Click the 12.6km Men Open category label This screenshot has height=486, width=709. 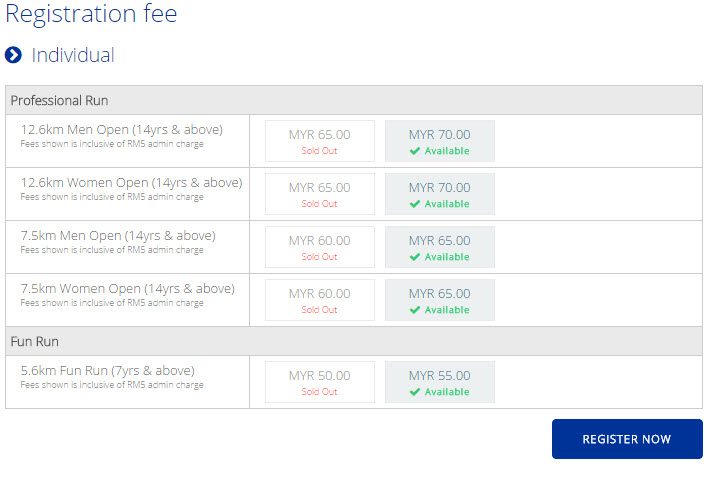click(x=122, y=130)
